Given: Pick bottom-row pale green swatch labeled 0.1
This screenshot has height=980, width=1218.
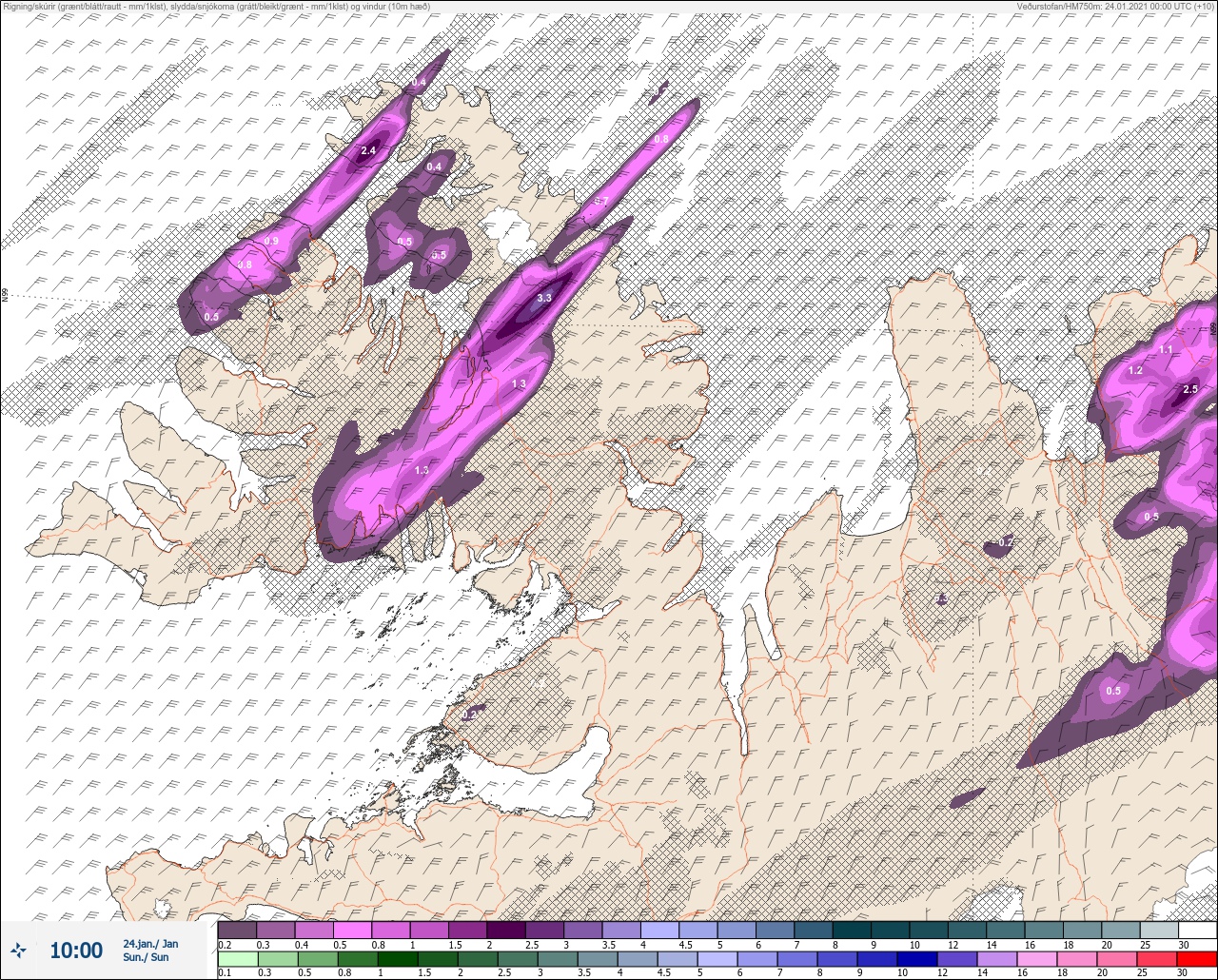Looking at the screenshot, I should click(x=237, y=958).
